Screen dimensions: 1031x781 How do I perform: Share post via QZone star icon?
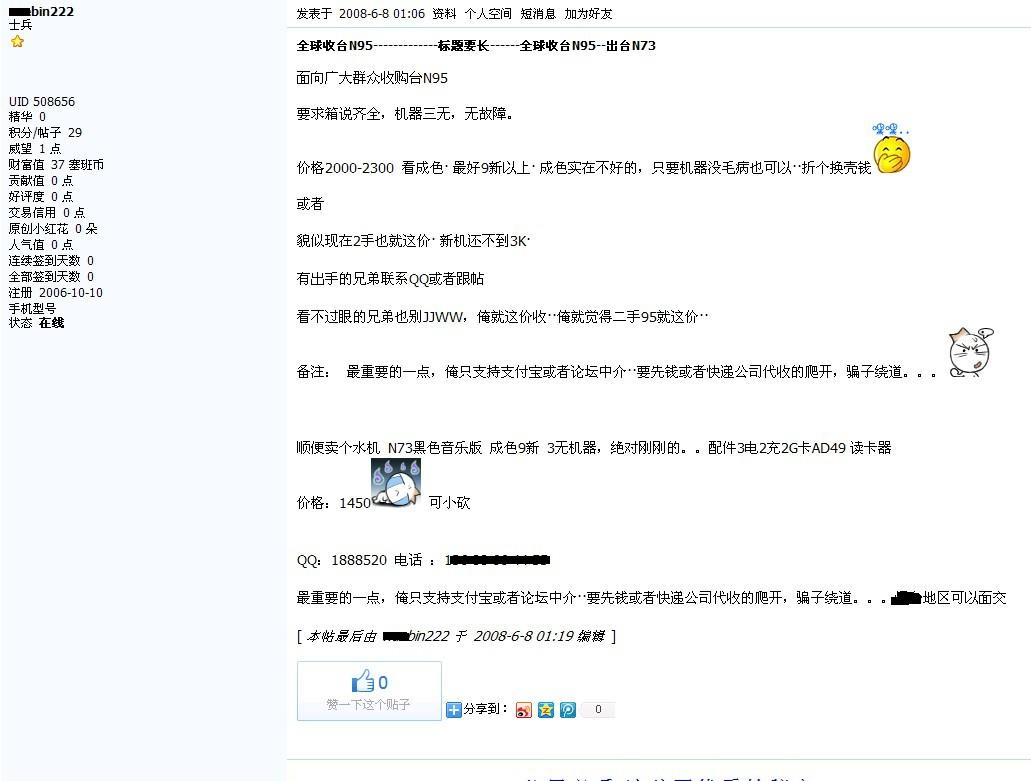click(546, 710)
